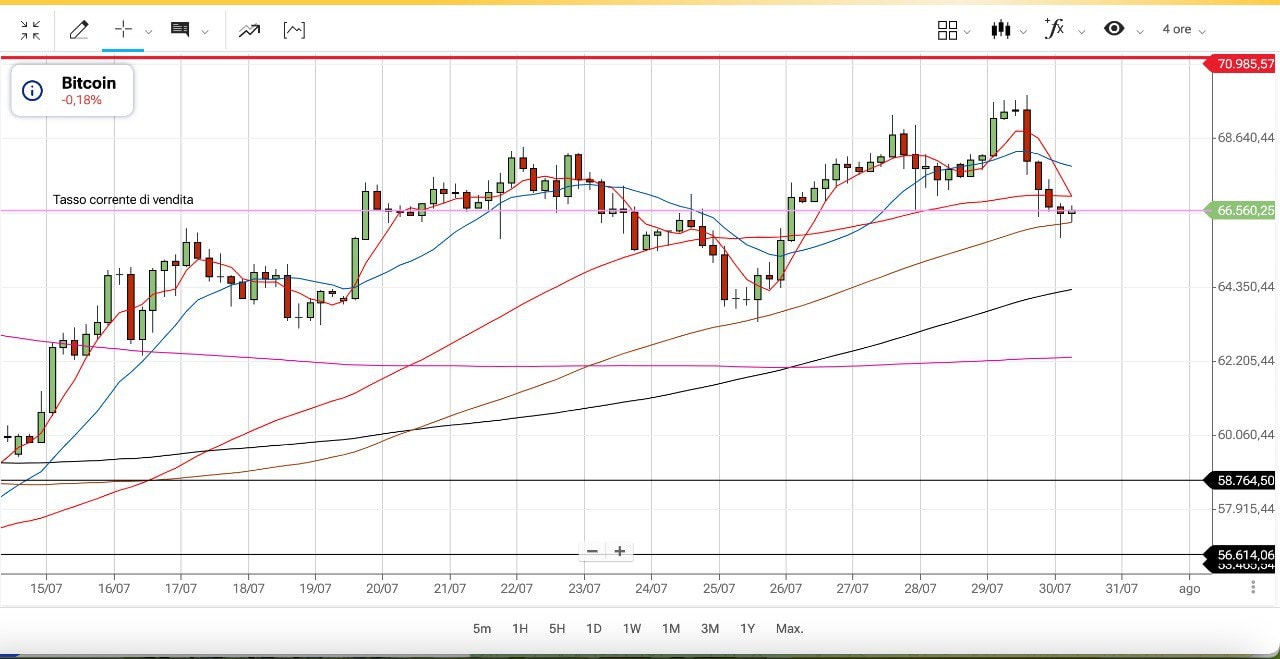Expand the chevron next to the comment tool
This screenshot has width=1280, height=659.
(205, 31)
